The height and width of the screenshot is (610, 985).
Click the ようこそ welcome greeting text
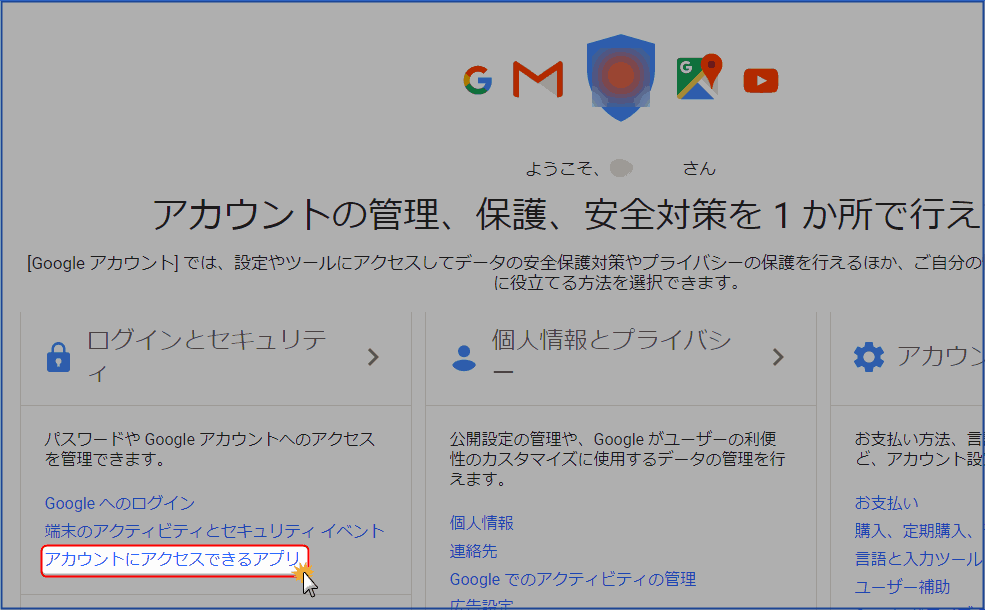(621, 168)
